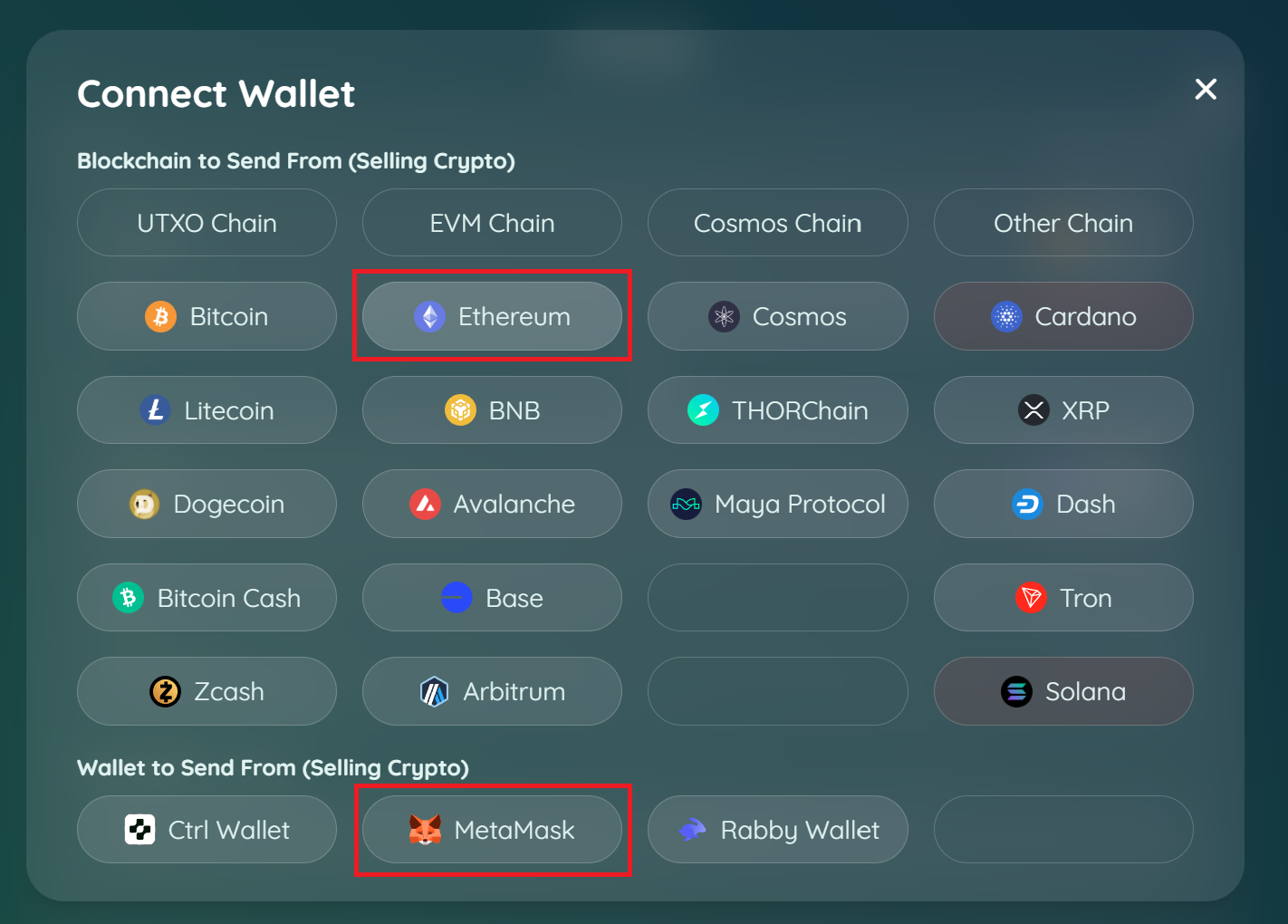Click the Cardano logo icon
This screenshot has height=924, width=1288.
[x=1006, y=317]
